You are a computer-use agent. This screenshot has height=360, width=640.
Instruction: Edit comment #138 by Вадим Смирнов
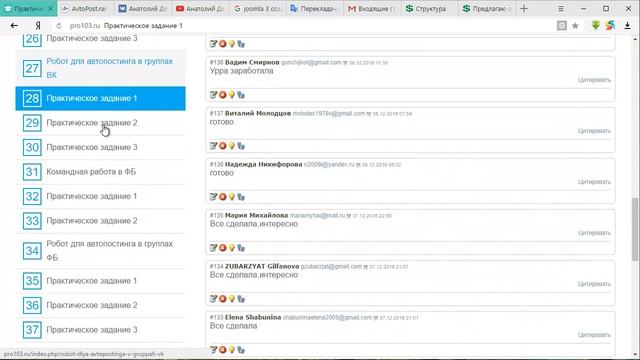point(213,95)
